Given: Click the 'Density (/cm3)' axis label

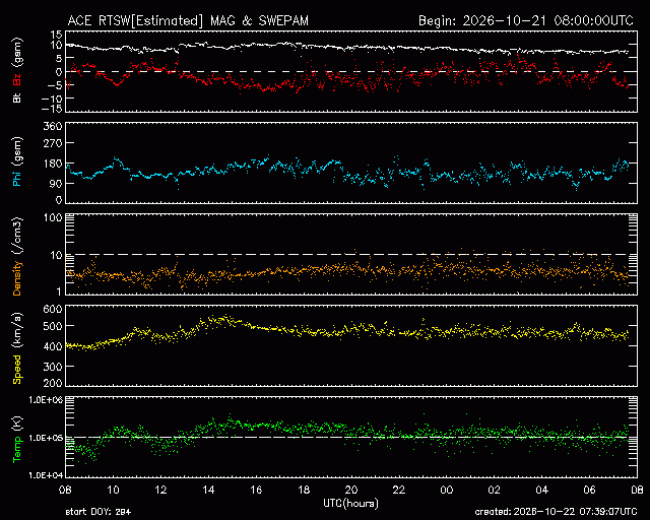Looking at the screenshot, I should pyautogui.click(x=17, y=256).
